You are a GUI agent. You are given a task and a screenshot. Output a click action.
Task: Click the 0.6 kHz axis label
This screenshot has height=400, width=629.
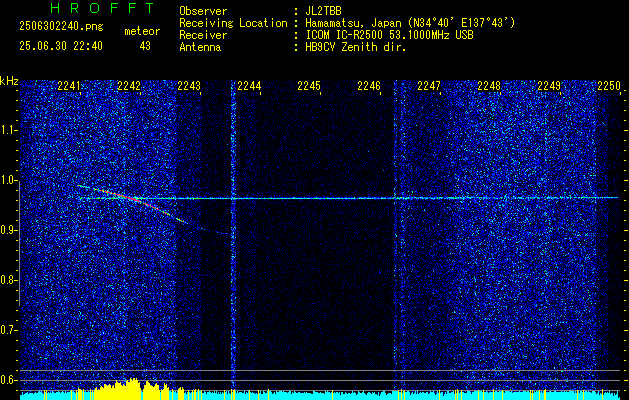point(9,380)
